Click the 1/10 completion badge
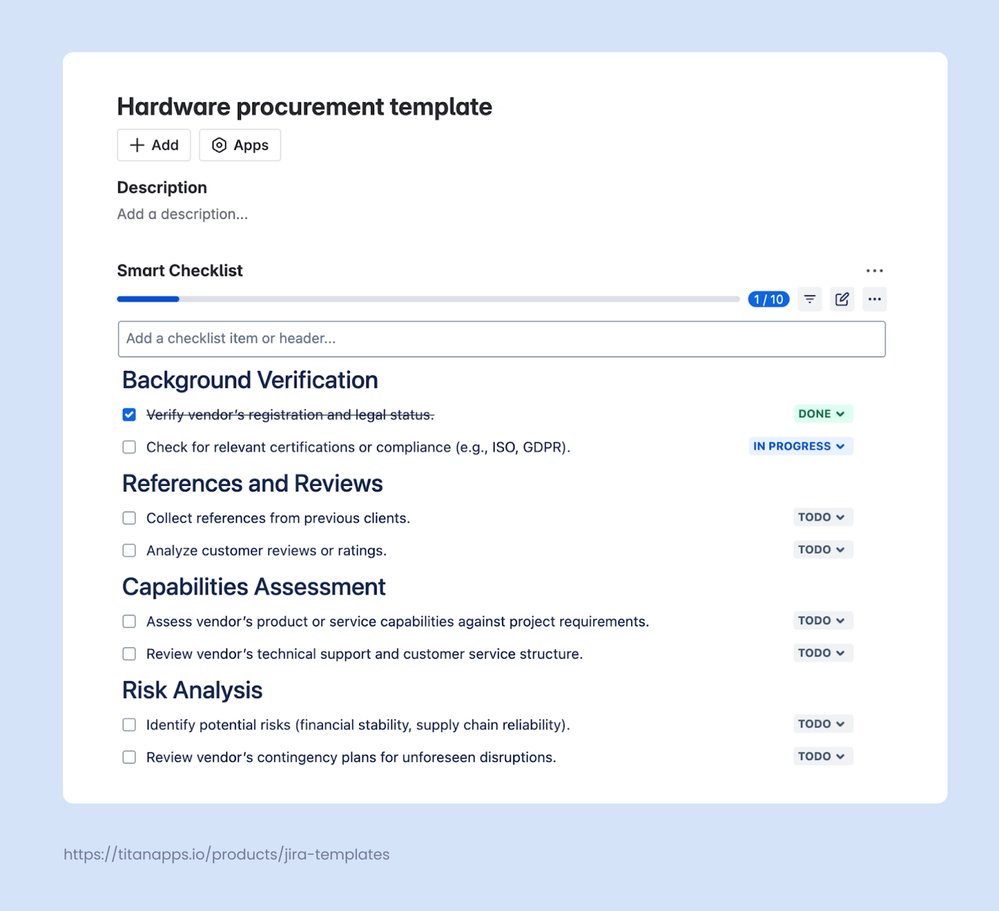Image resolution: width=999 pixels, height=911 pixels. pos(768,298)
